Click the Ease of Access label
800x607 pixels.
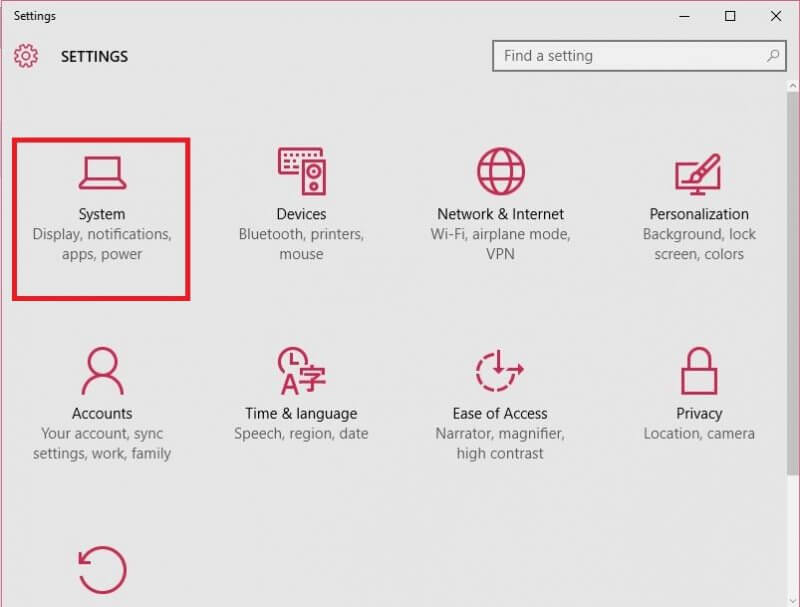pyautogui.click(x=500, y=413)
